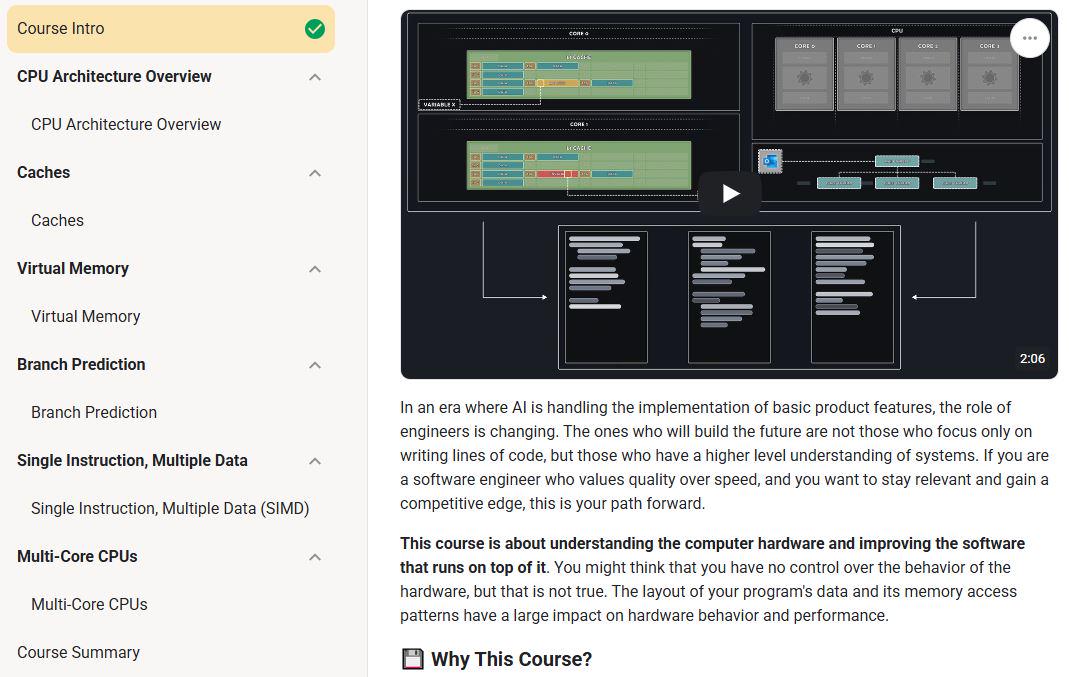
Task: Click the 2:06 video duration badge
Action: (x=1032, y=359)
